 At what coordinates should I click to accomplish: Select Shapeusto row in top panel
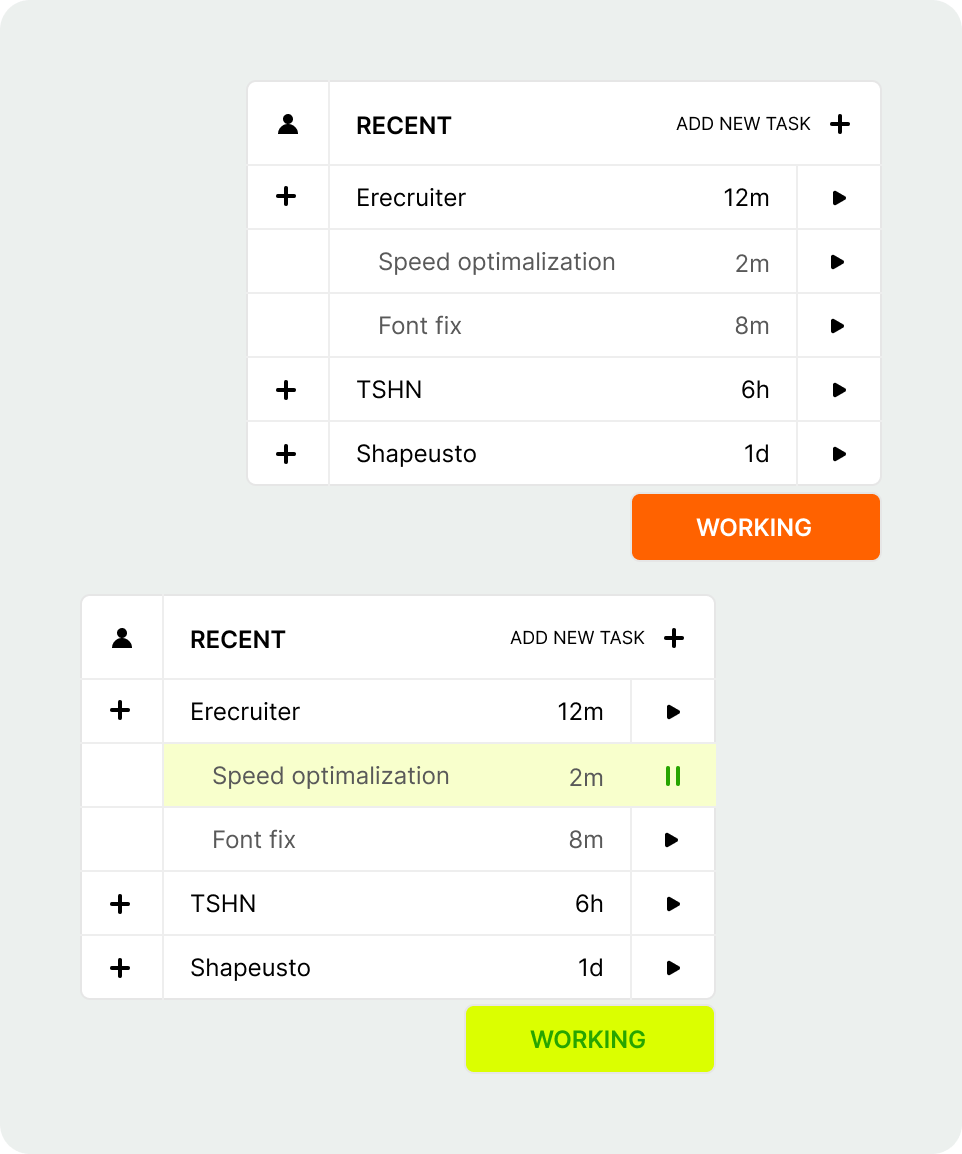click(x=416, y=454)
